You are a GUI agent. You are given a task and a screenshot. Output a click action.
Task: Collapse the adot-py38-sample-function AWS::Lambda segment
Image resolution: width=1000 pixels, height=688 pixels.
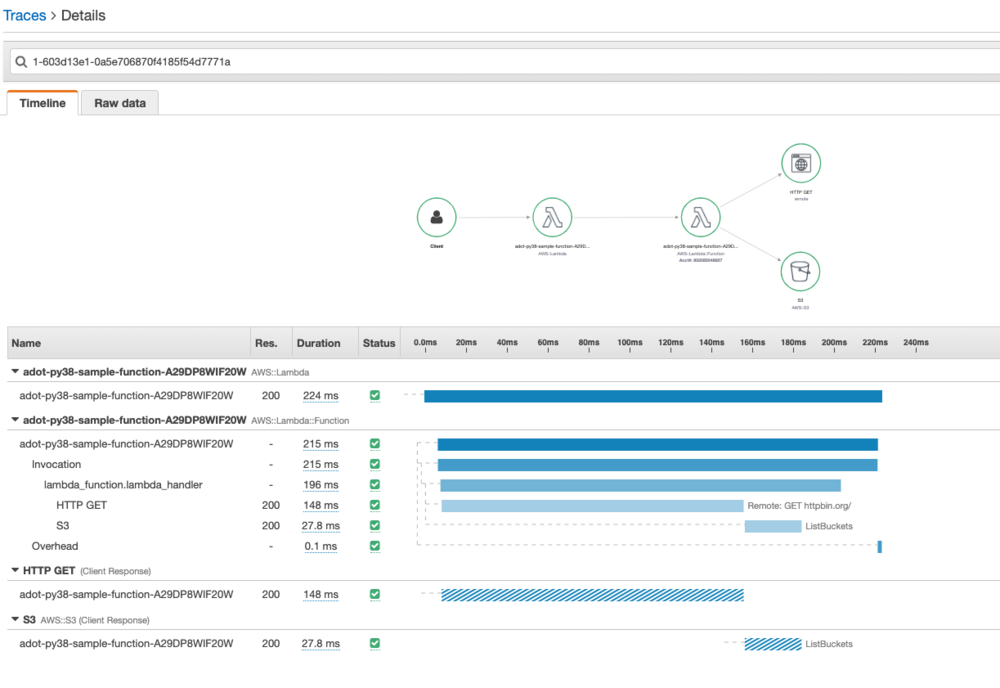[13, 371]
